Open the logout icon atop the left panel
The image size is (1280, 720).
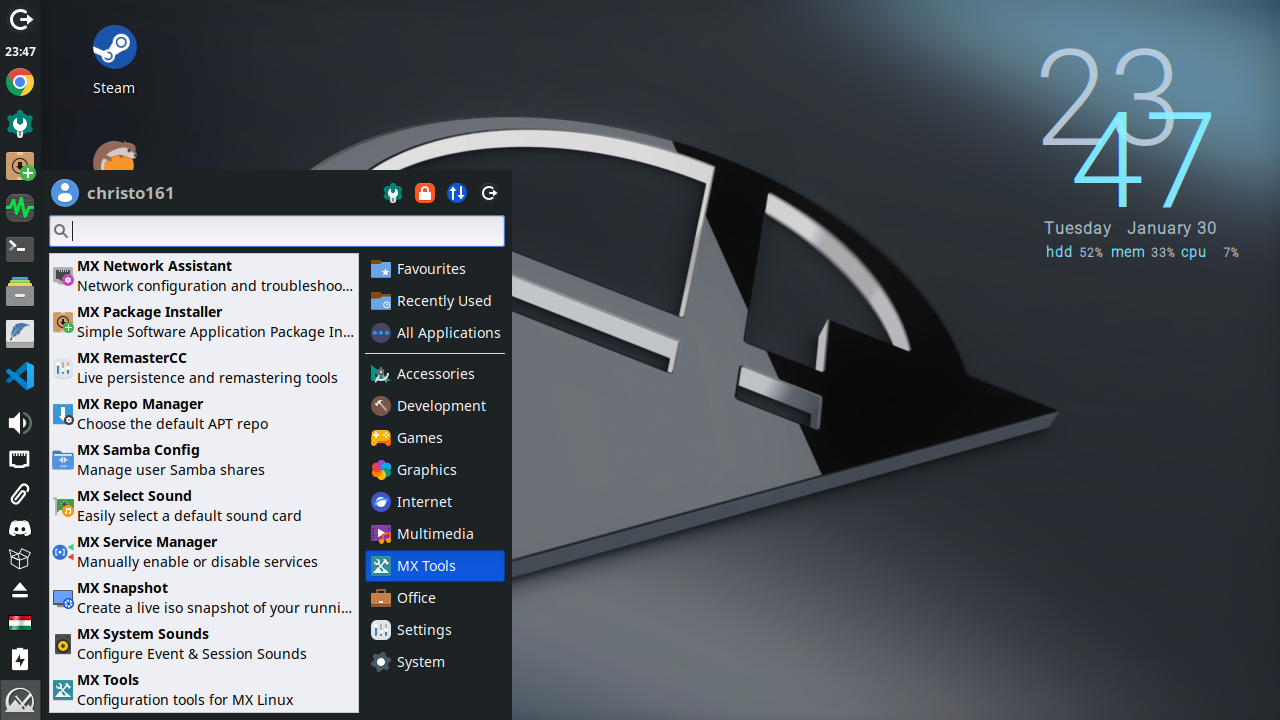click(x=20, y=18)
